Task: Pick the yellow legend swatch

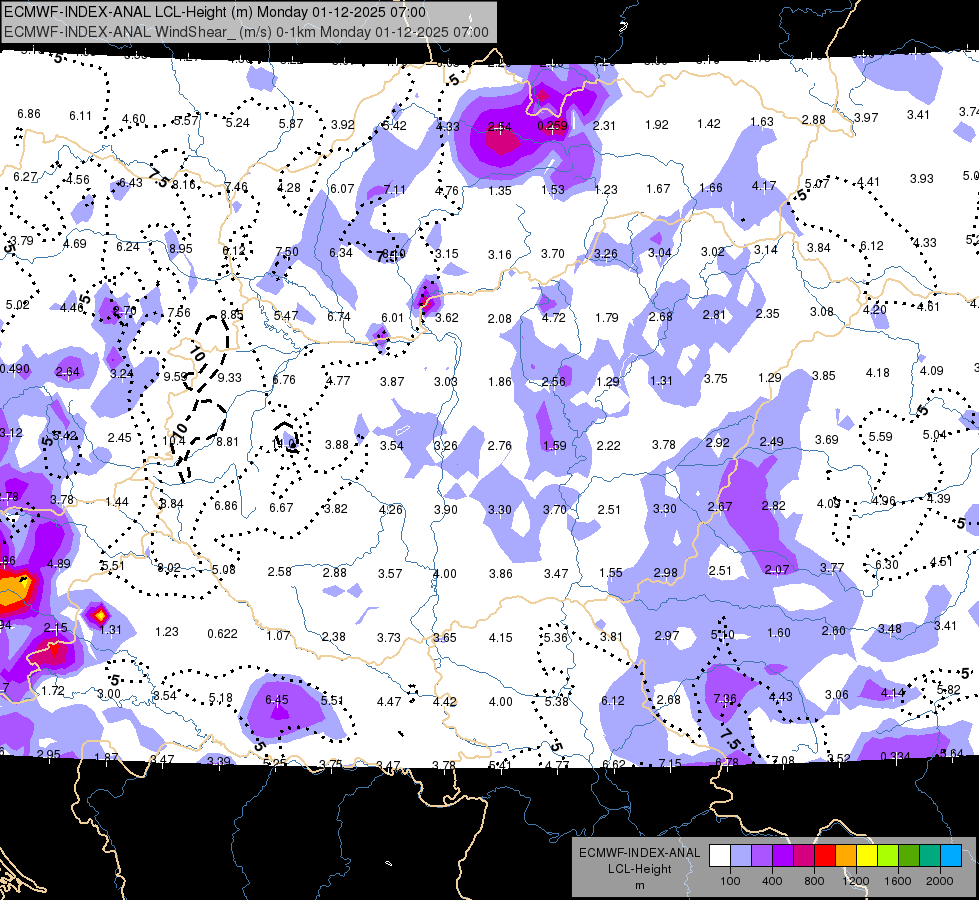Action: pos(867,855)
